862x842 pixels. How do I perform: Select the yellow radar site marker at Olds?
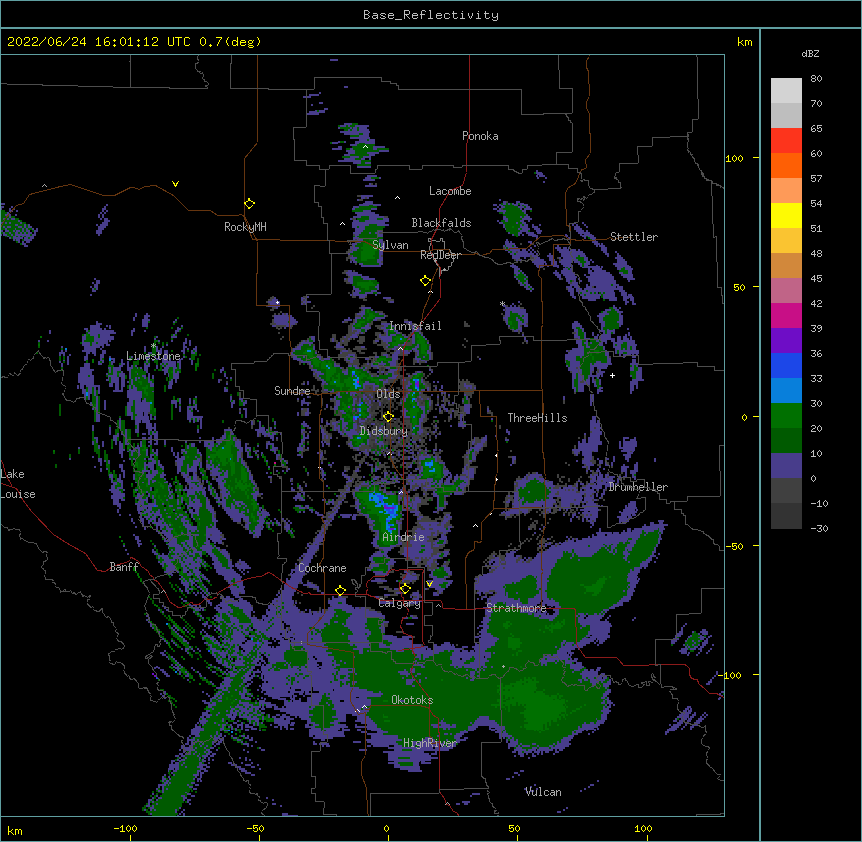(x=388, y=416)
